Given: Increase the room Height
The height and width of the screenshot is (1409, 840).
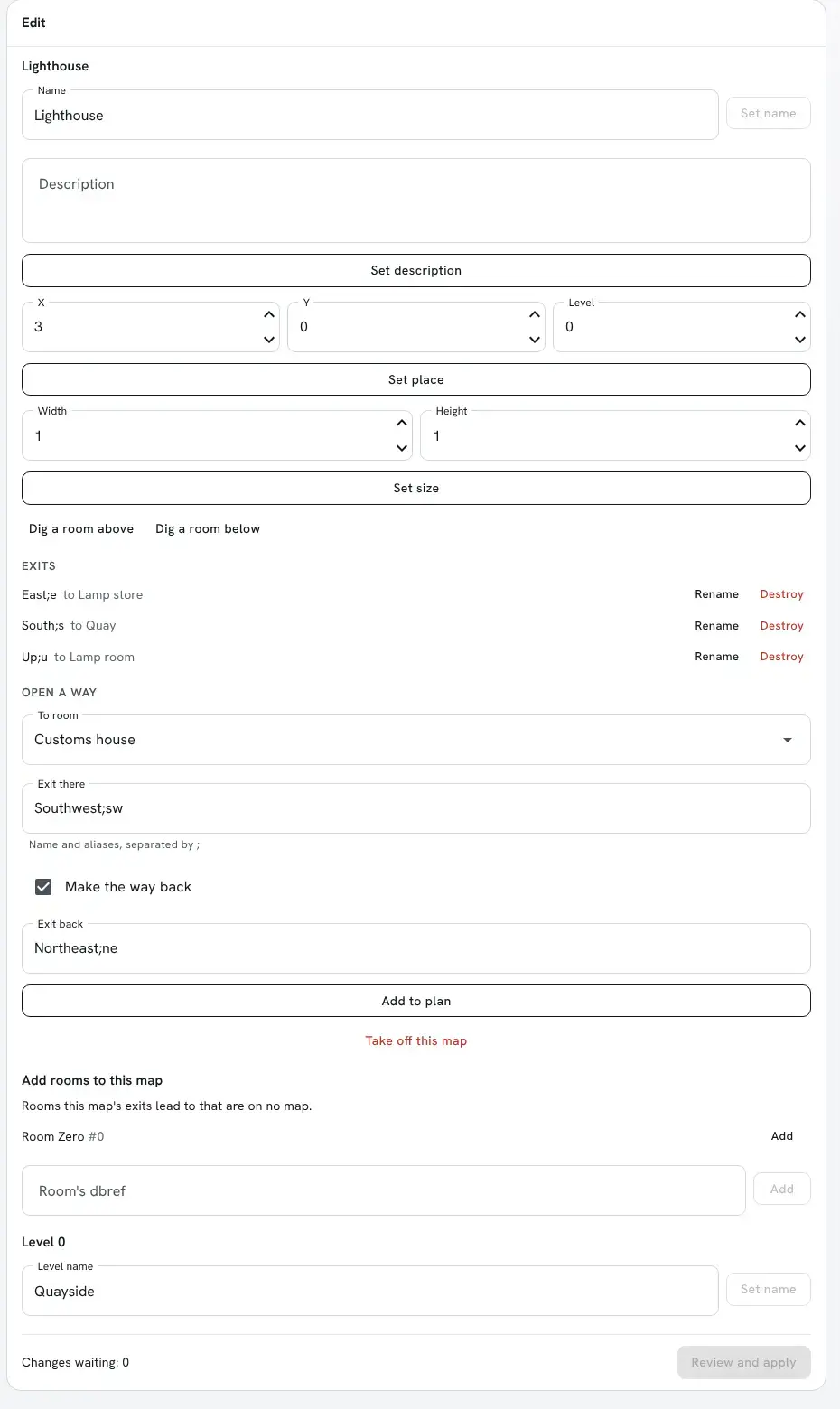Looking at the screenshot, I should pyautogui.click(x=800, y=423).
